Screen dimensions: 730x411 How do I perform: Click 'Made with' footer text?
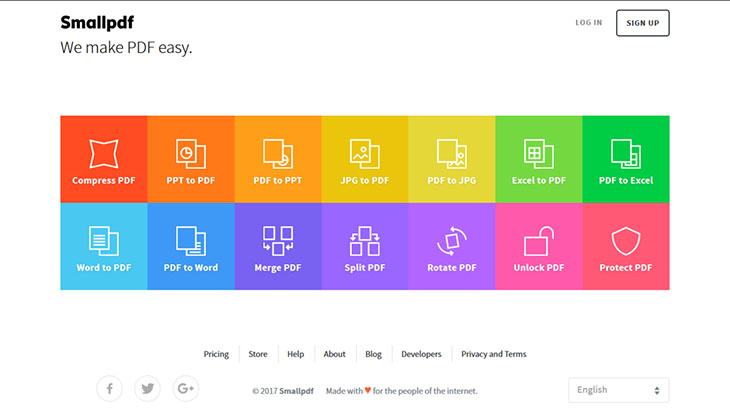pyautogui.click(x=344, y=391)
